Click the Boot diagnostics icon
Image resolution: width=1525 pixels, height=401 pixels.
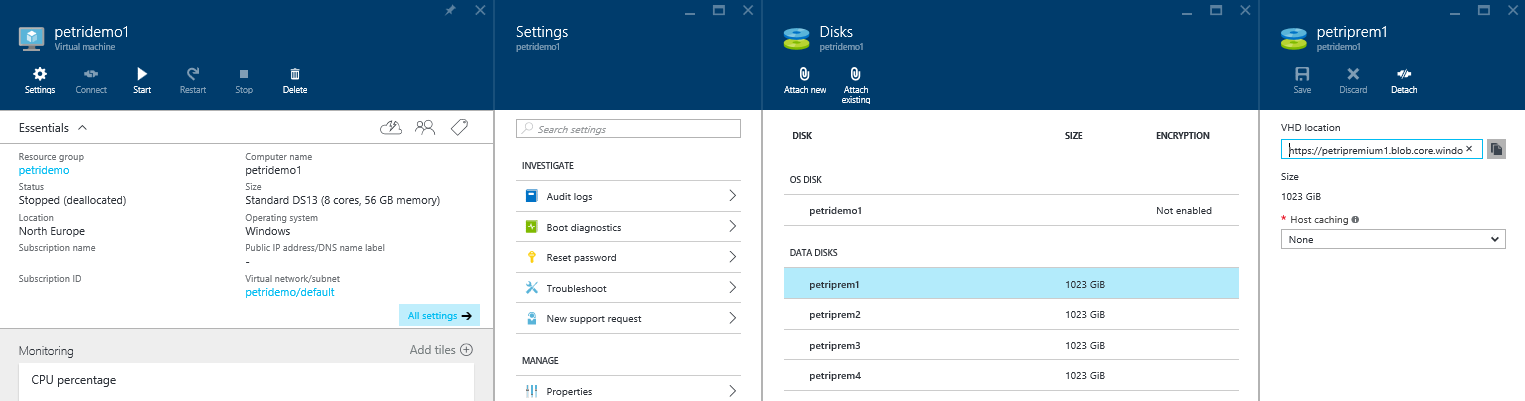[532, 227]
